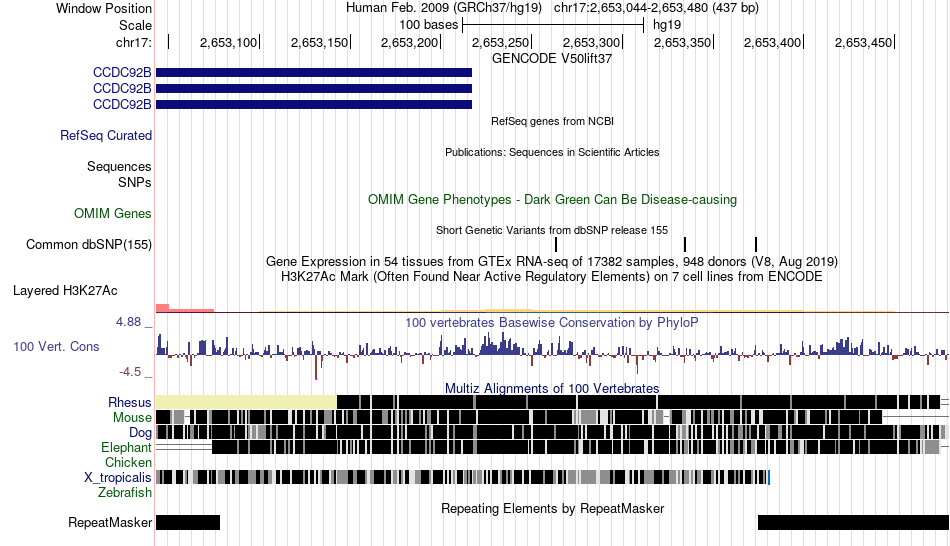This screenshot has width=950, height=546.
Task: Click the red H3K27Ac signal peak
Action: pos(162,308)
